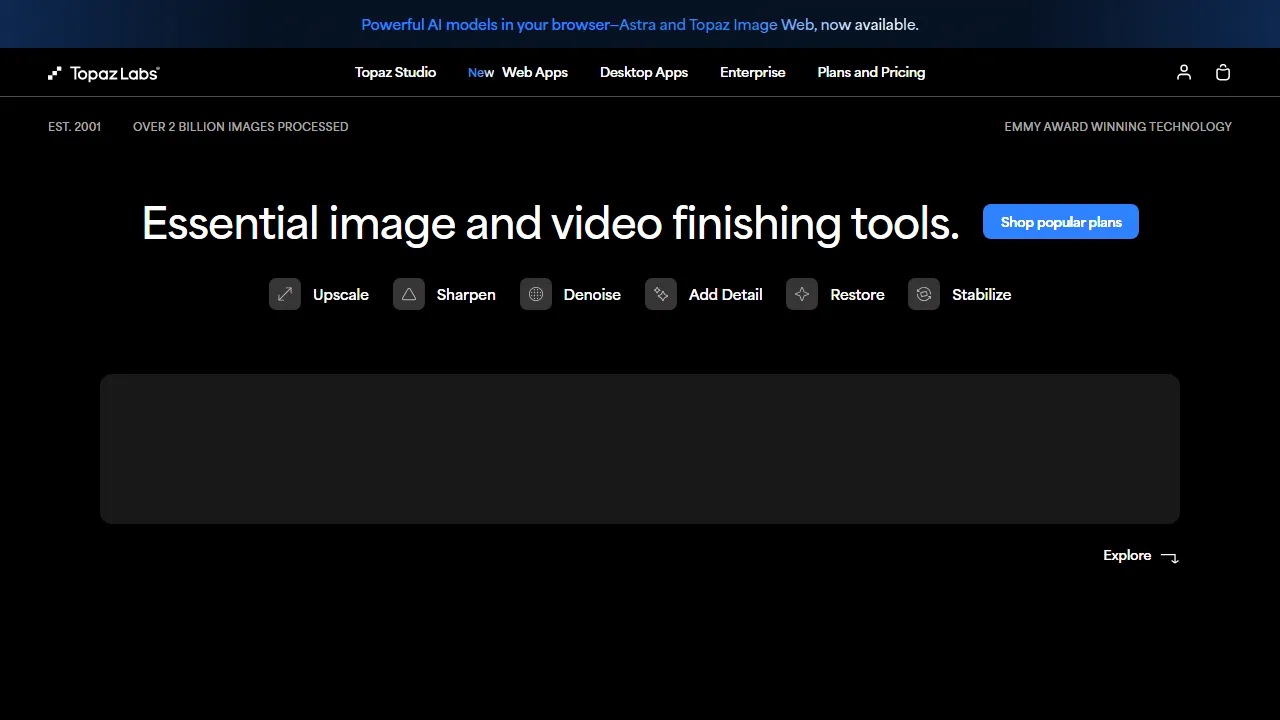Click the EST. 2001 text
1280x720 pixels.
tap(75, 126)
